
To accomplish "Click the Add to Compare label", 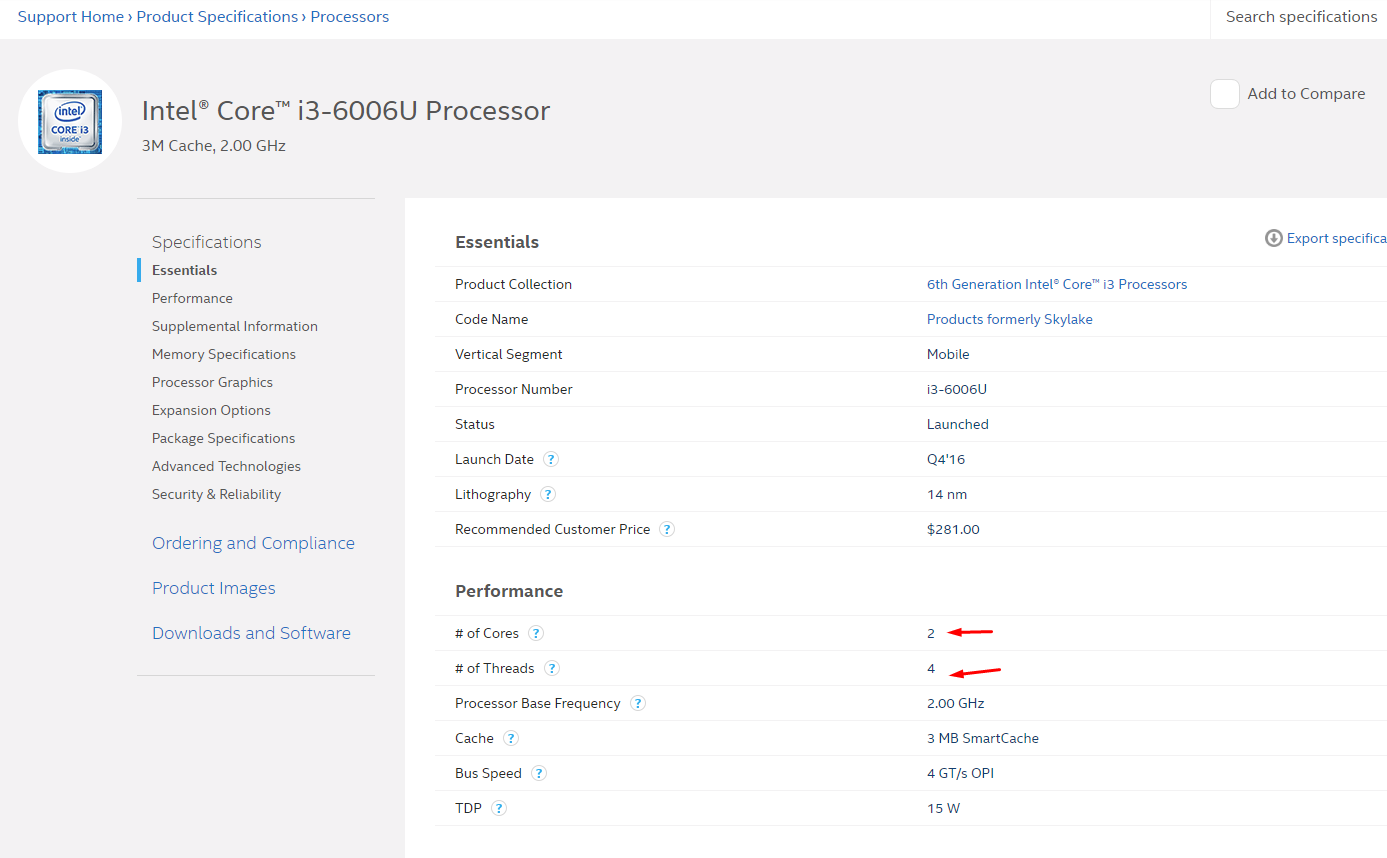I will [1306, 94].
